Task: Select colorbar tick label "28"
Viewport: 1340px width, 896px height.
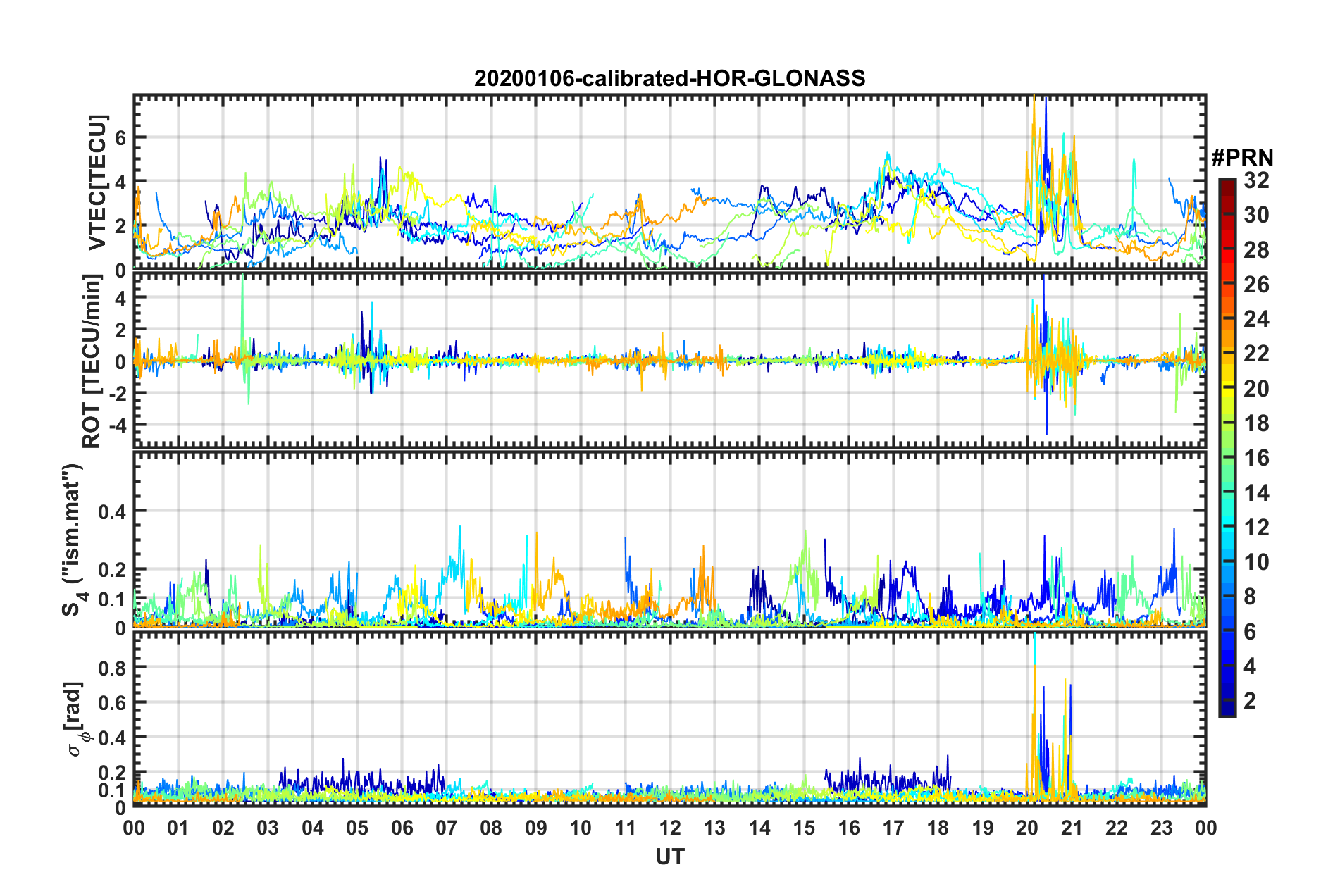Action: pos(1257,250)
